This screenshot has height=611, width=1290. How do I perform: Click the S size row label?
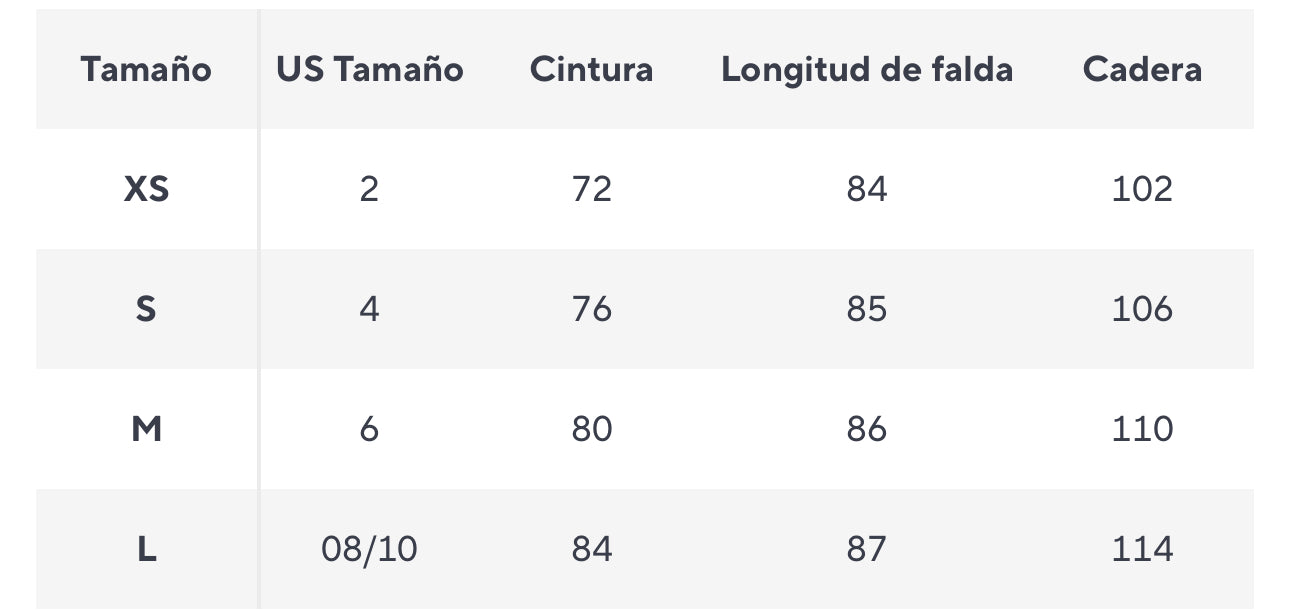146,309
